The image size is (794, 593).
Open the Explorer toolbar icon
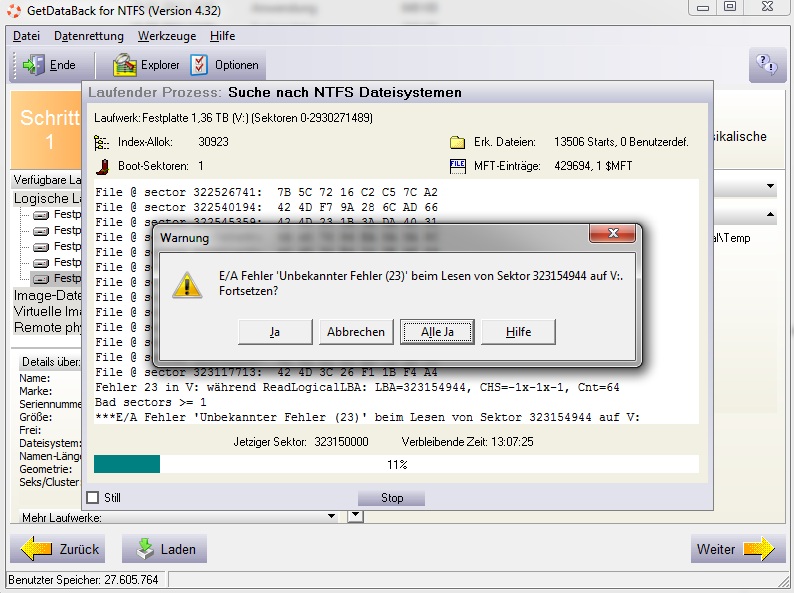(125, 65)
